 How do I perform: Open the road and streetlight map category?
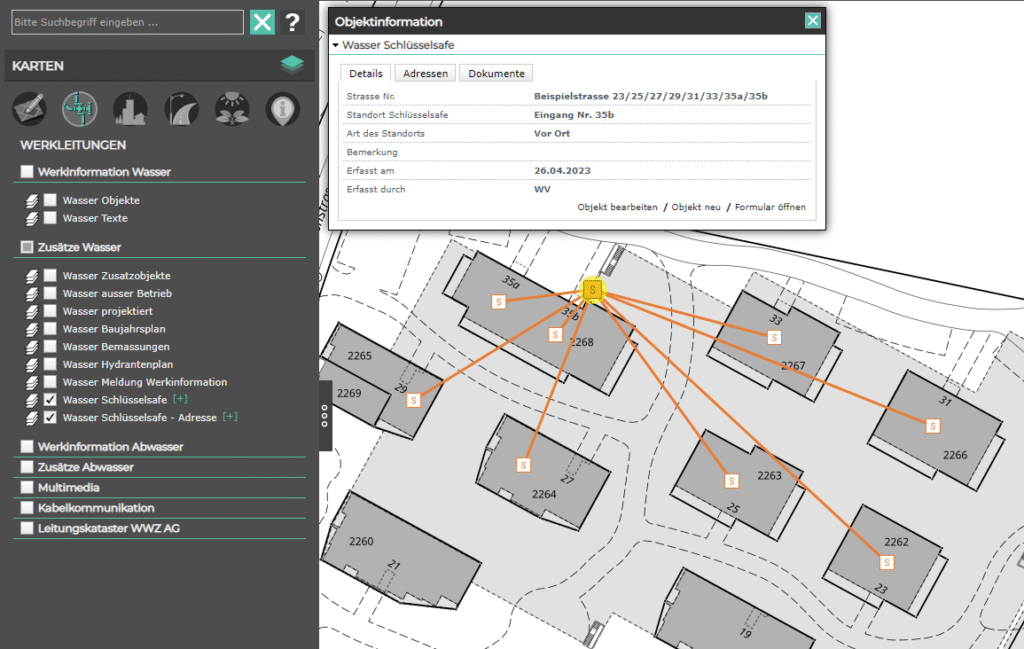tap(181, 108)
